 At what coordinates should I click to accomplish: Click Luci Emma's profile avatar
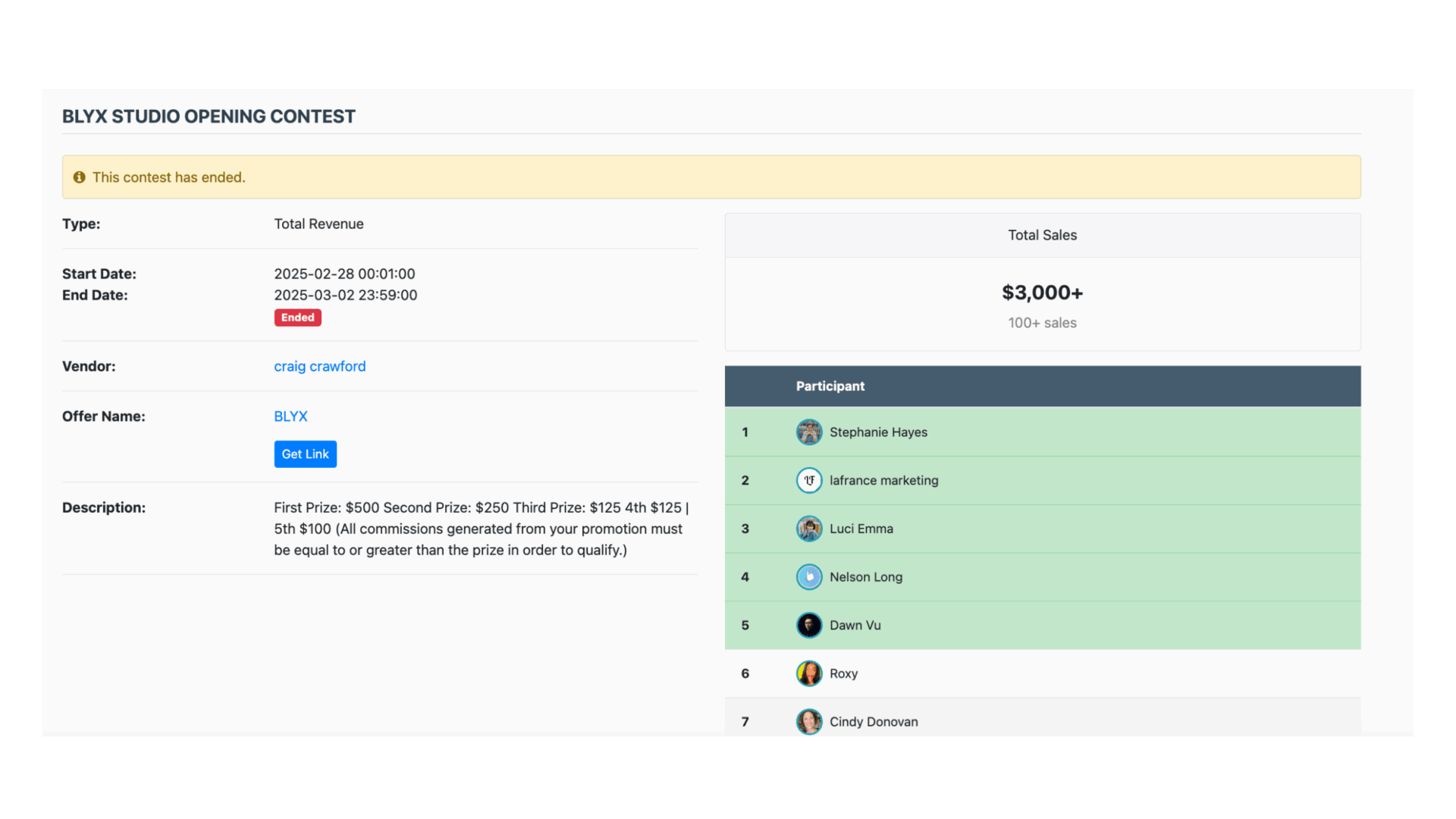tap(808, 529)
